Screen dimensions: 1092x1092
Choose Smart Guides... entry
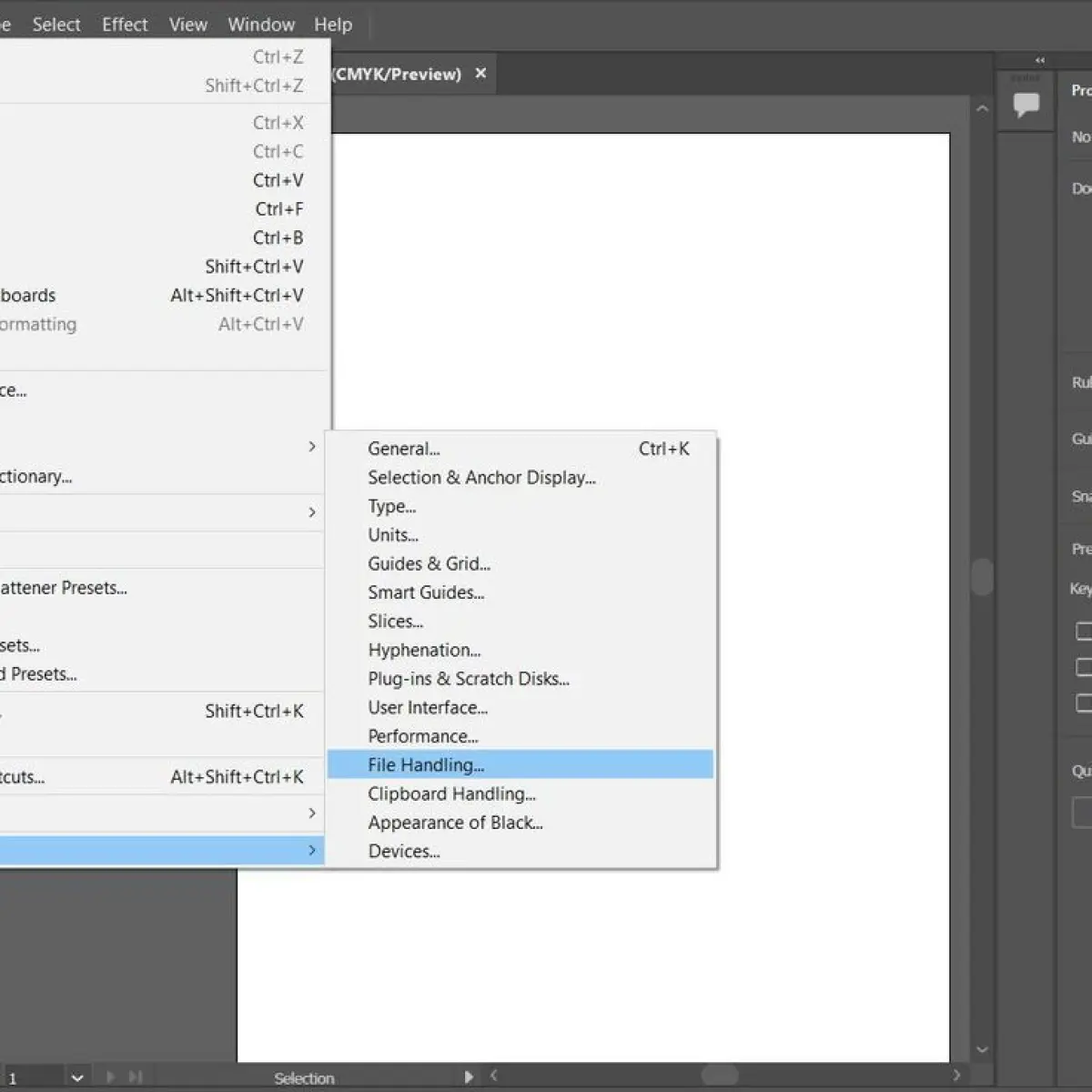coord(521,592)
